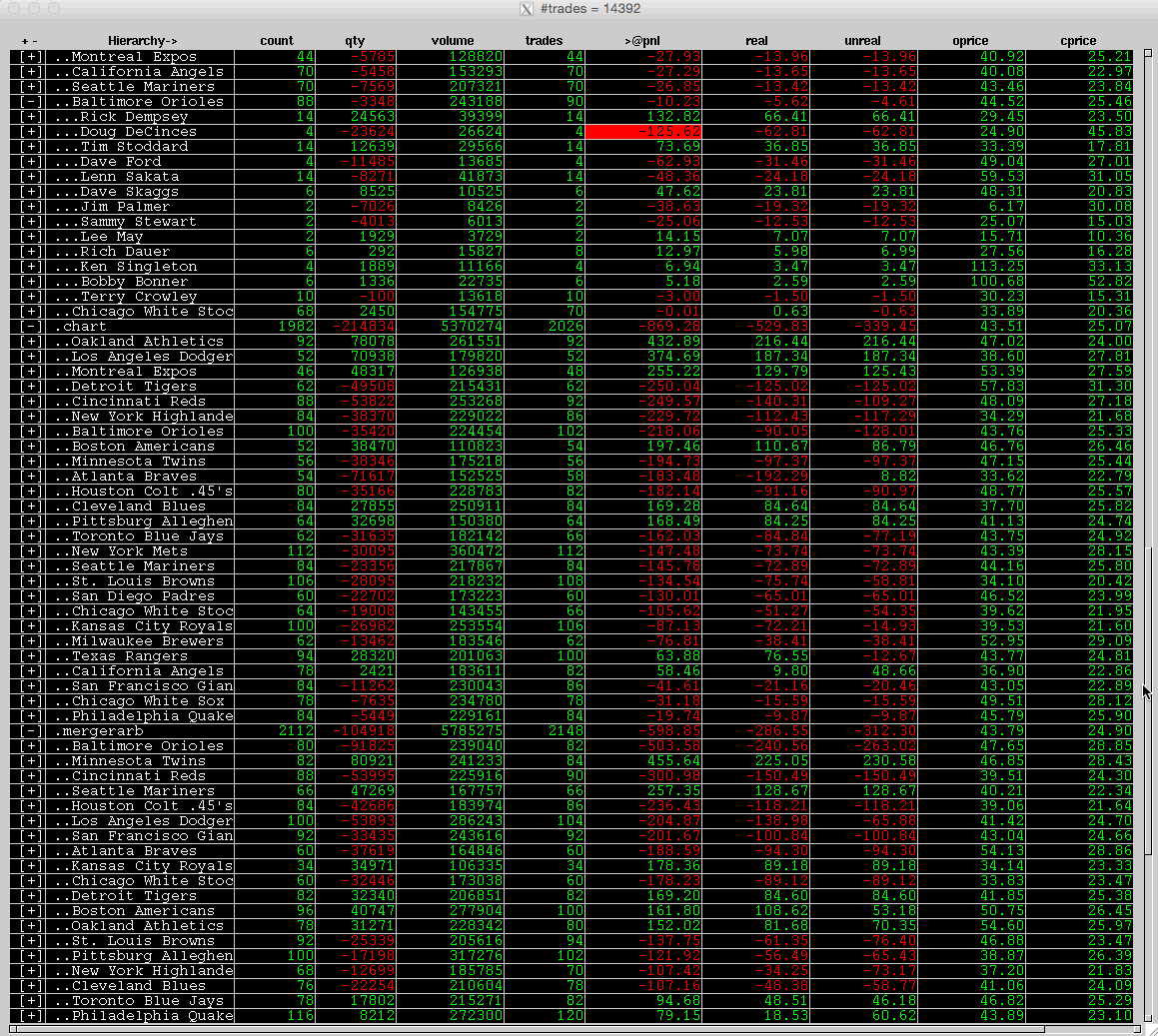Expand the Chicago White Sox row
The width and height of the screenshot is (1158, 1036).
[30, 701]
